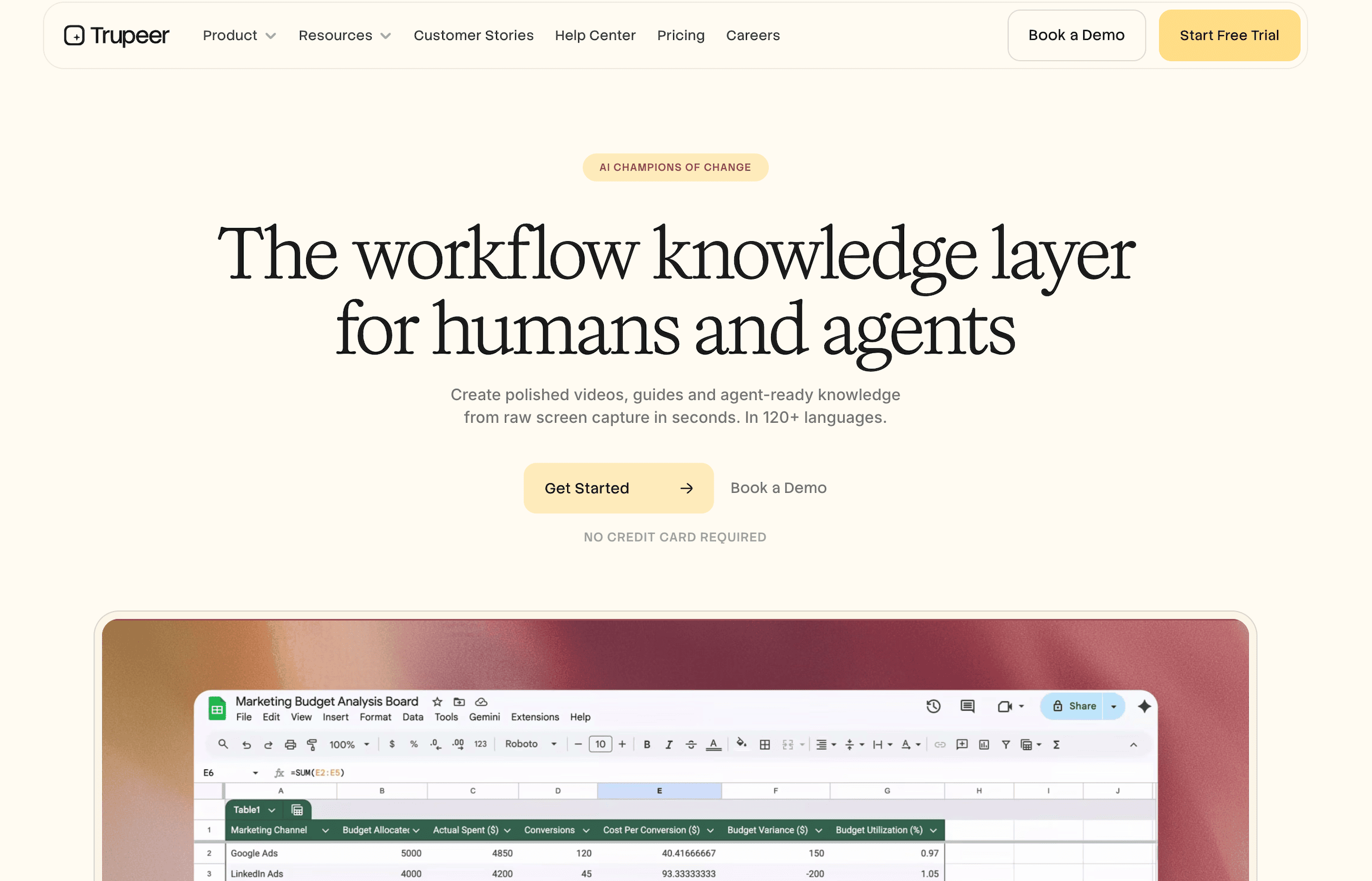Expand the Resources menu in the navigation
Viewport: 1372px width, 881px height.
point(345,36)
